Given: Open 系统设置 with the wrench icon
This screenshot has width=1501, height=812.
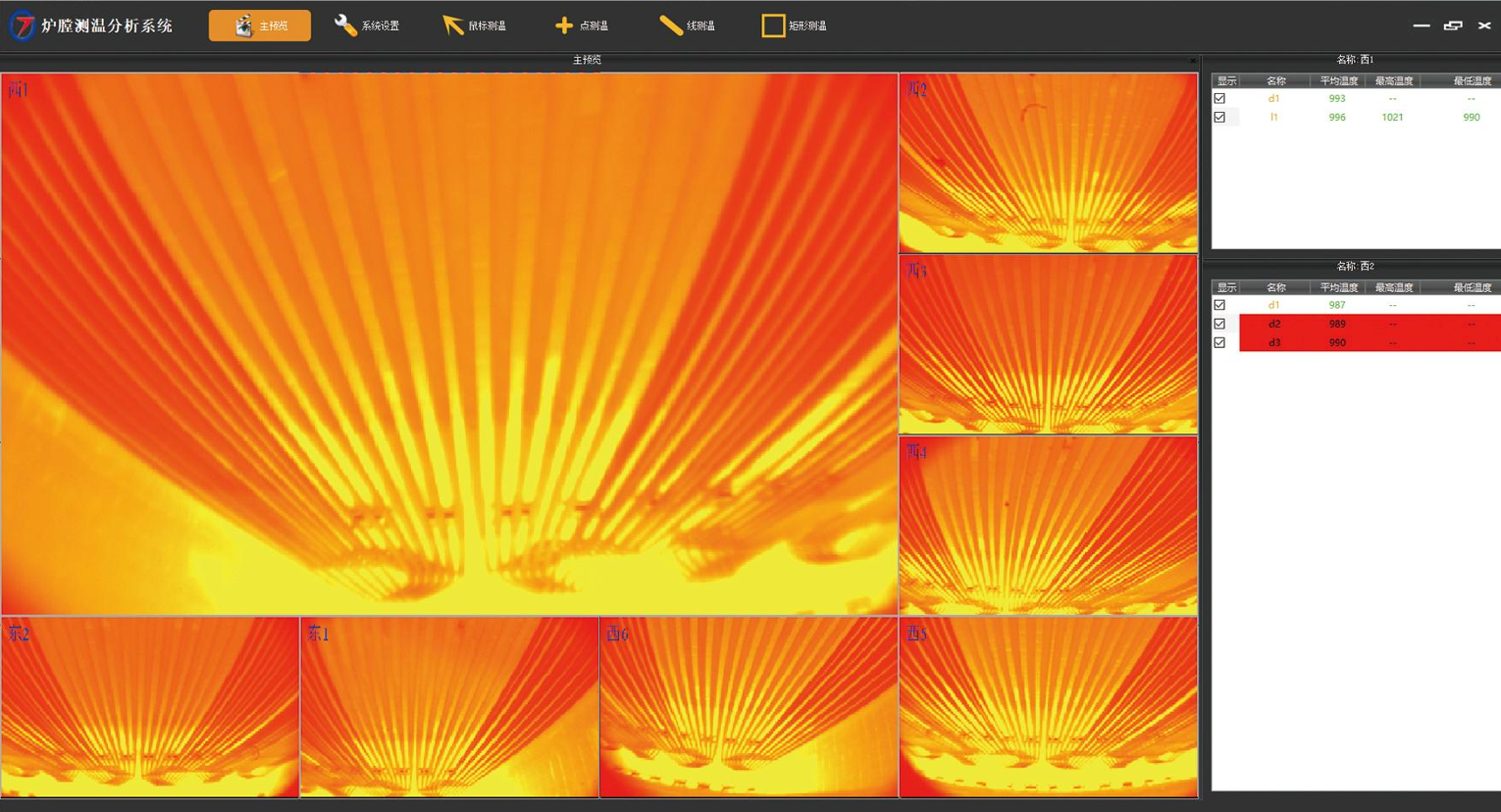Looking at the screenshot, I should (x=367, y=25).
